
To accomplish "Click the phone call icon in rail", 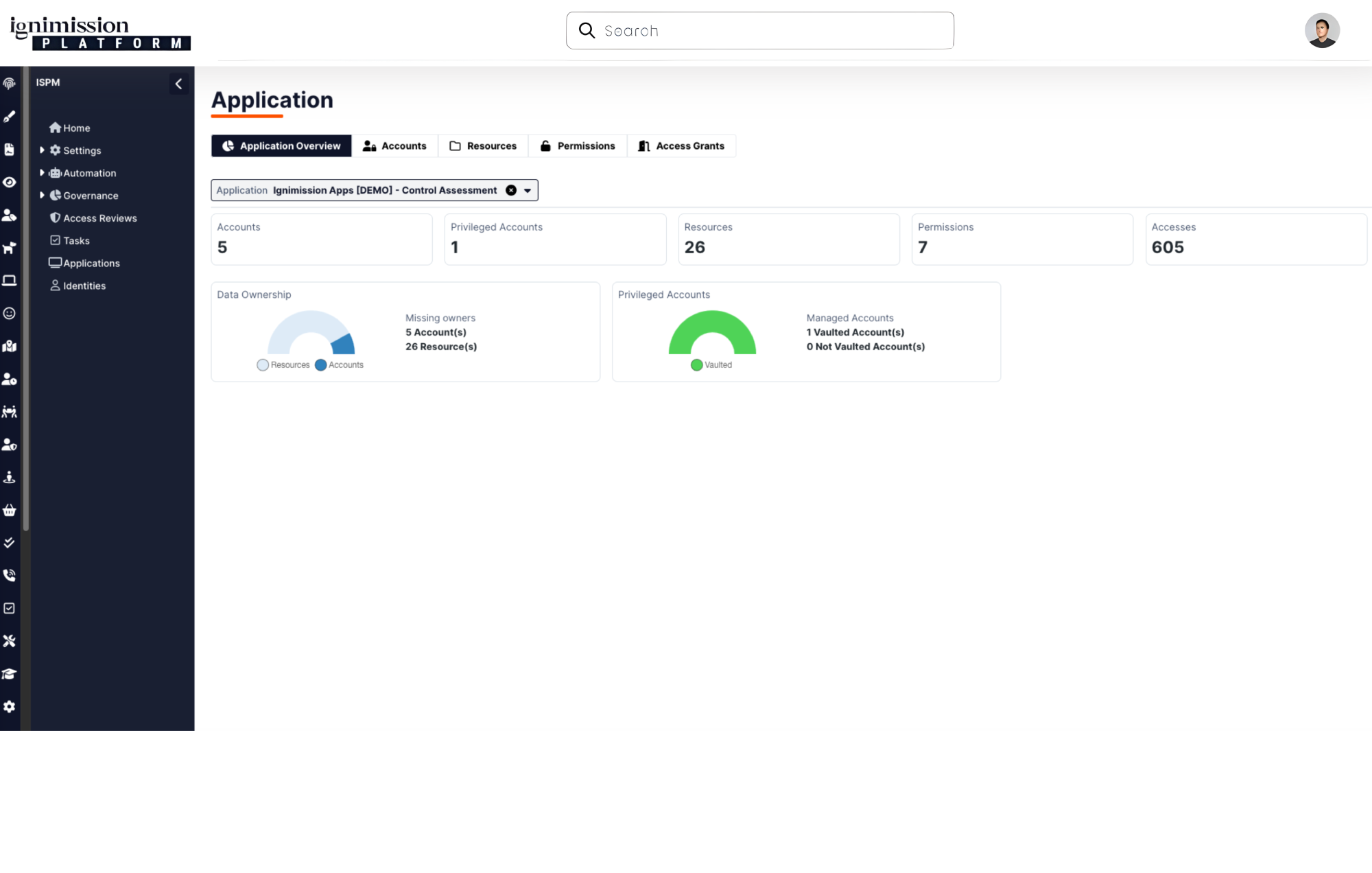I will point(9,575).
